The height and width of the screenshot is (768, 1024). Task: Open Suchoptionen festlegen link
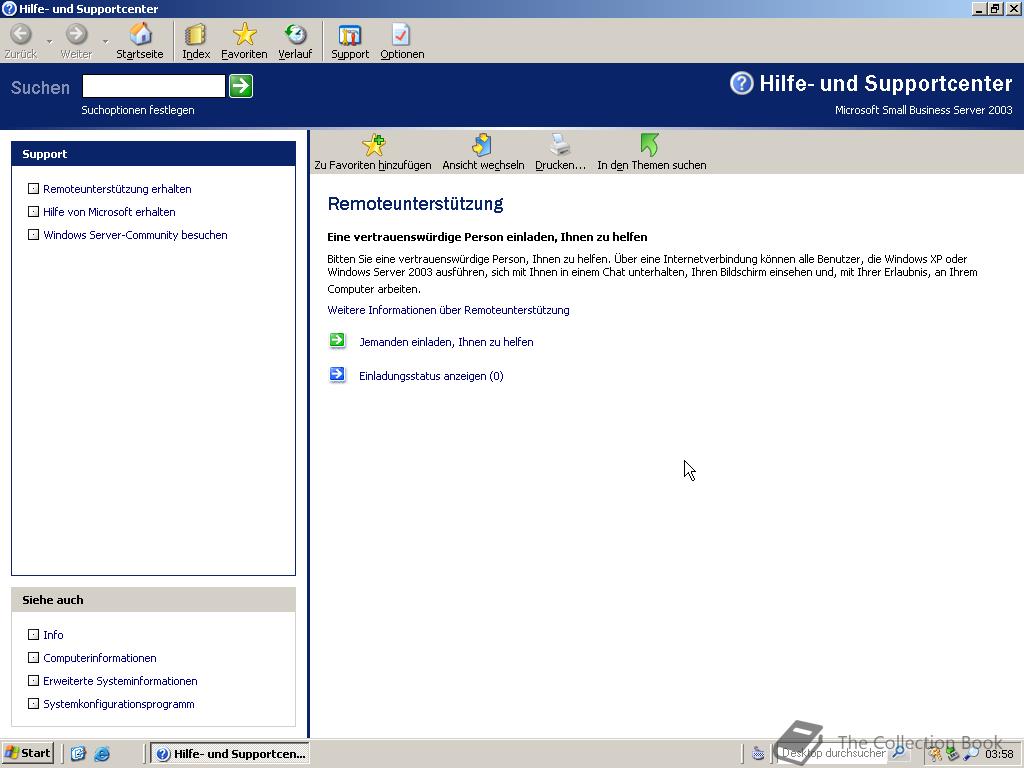point(138,110)
